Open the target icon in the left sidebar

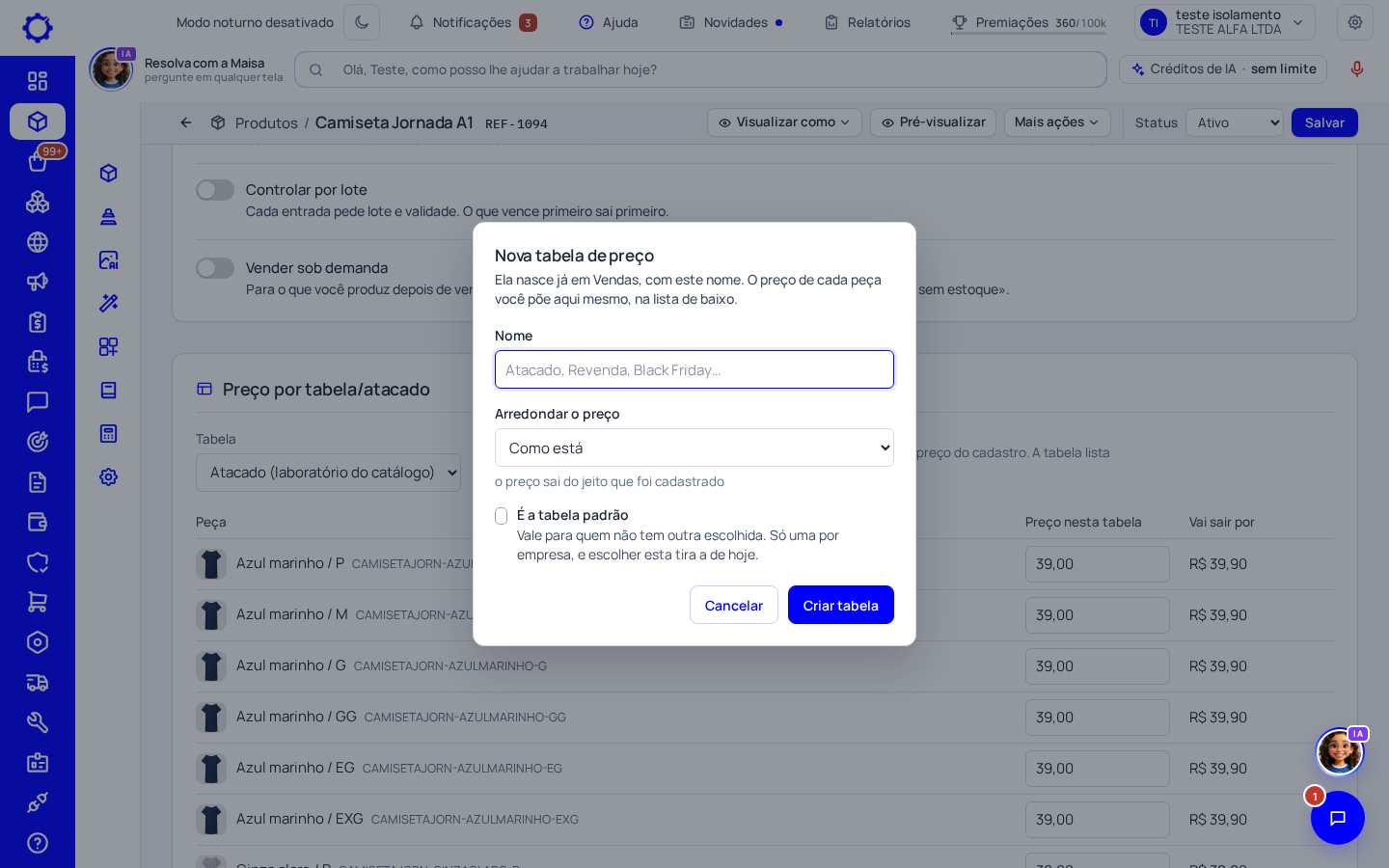(38, 442)
